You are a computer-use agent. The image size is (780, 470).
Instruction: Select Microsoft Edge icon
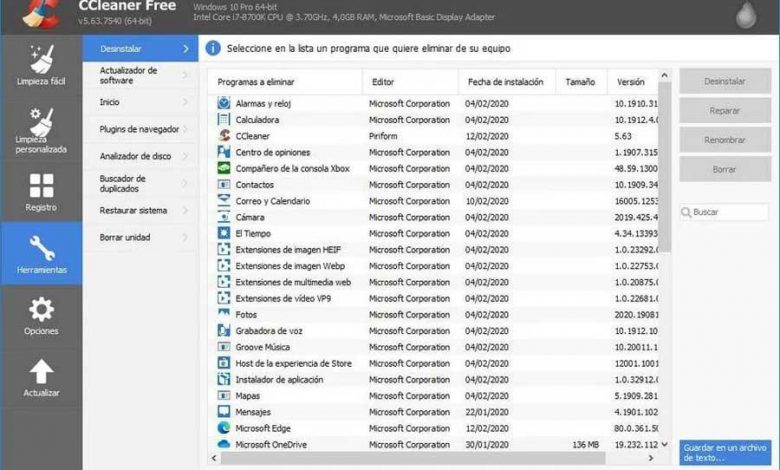224,428
